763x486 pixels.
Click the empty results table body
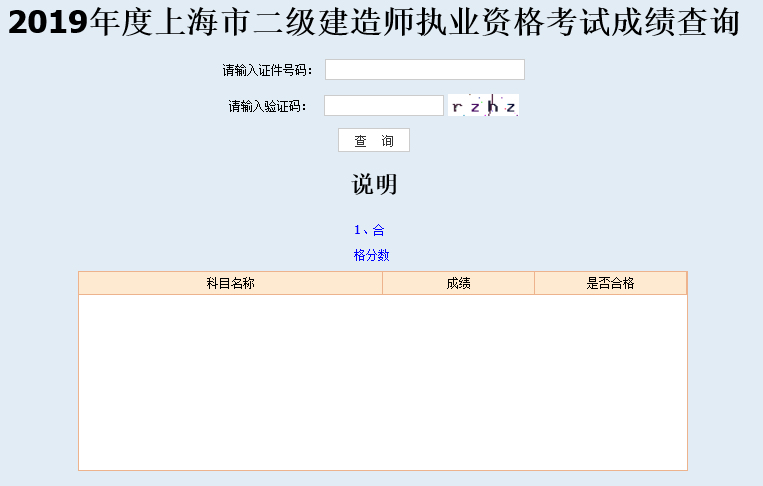tap(382, 381)
